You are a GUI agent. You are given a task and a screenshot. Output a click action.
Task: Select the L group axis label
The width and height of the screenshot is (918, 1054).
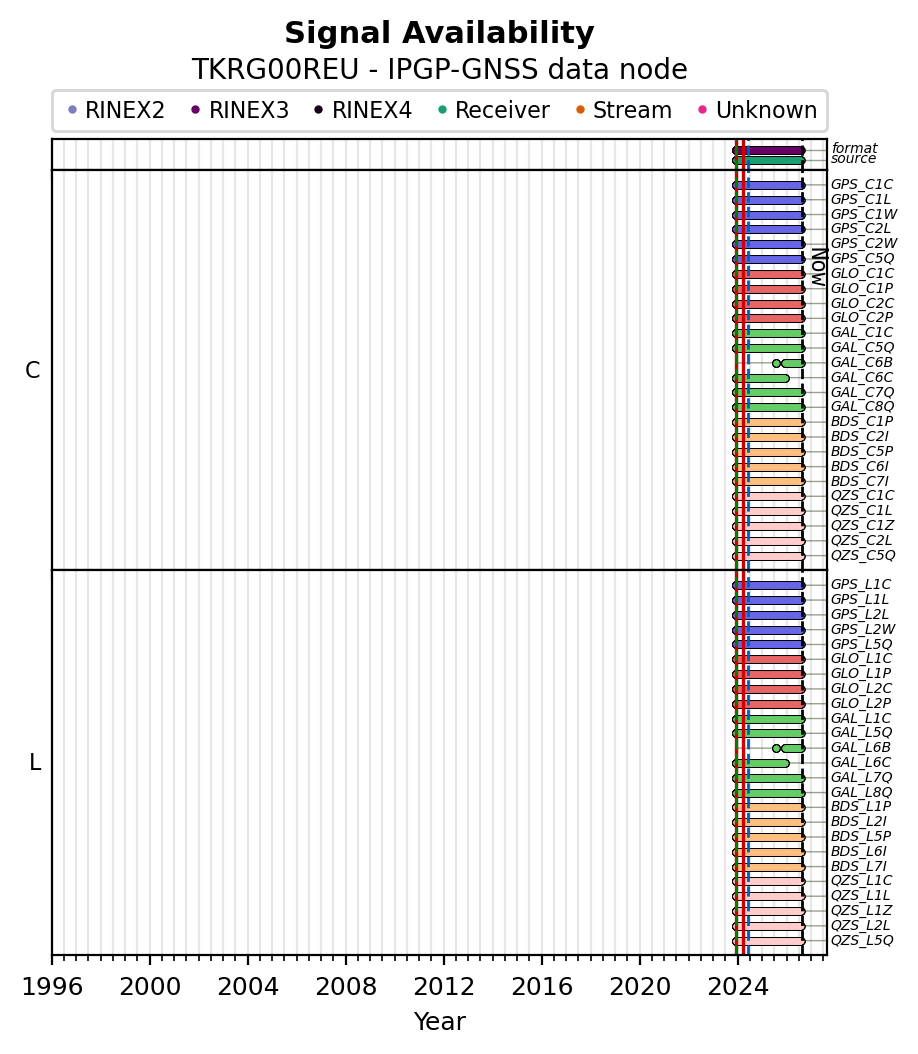tap(35, 762)
